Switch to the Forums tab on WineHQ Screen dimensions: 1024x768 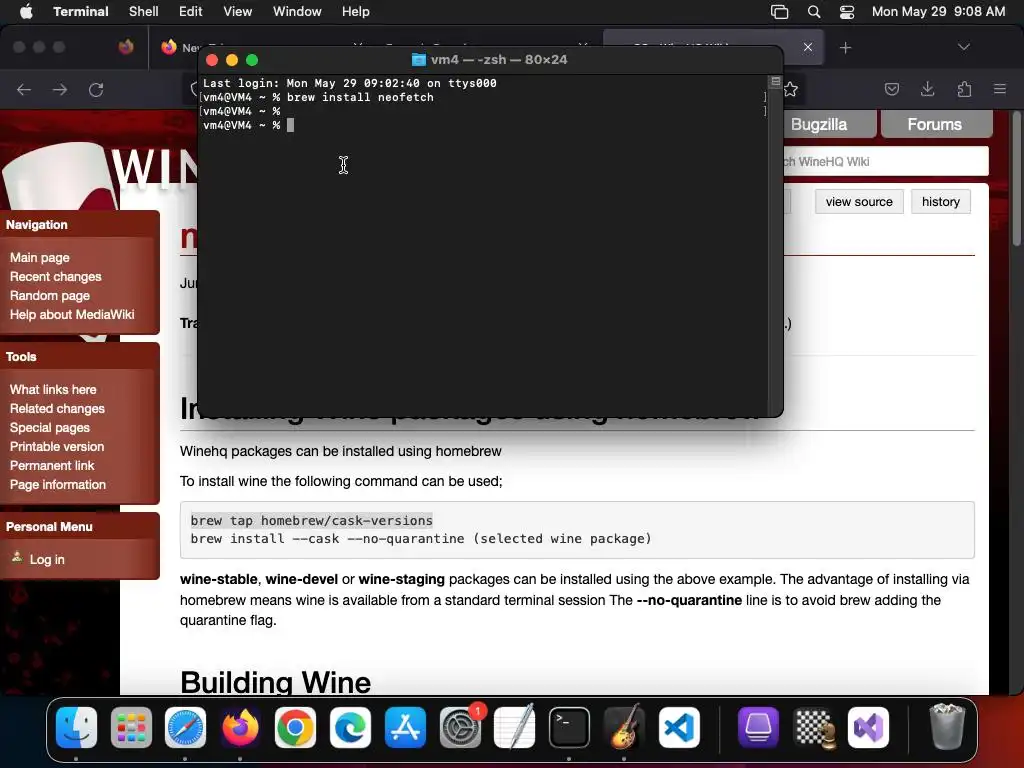click(x=936, y=124)
